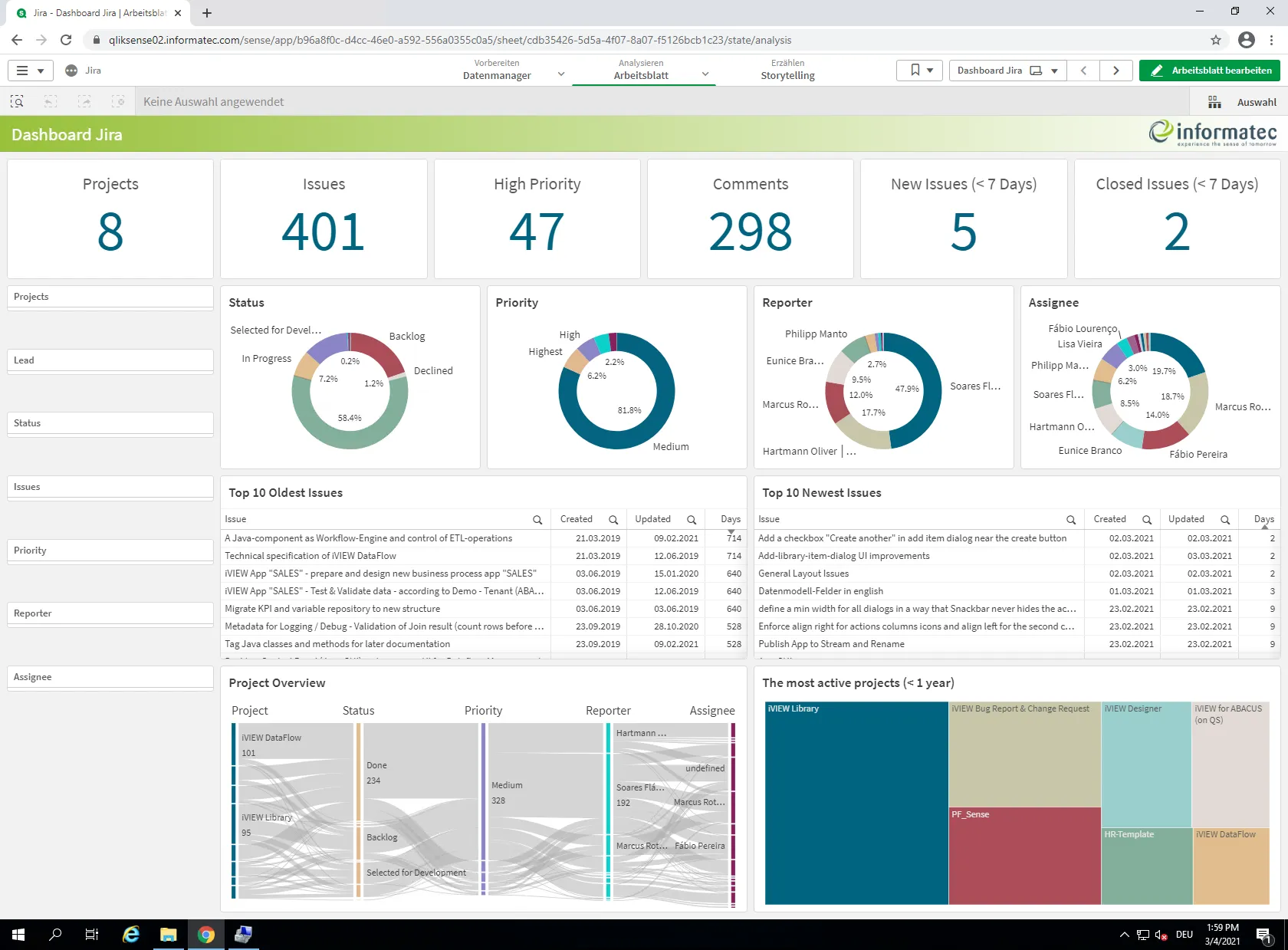Search Updated column in Top 10 Oldest Issues
Image resolution: width=1288 pixels, height=950 pixels.
point(692,520)
